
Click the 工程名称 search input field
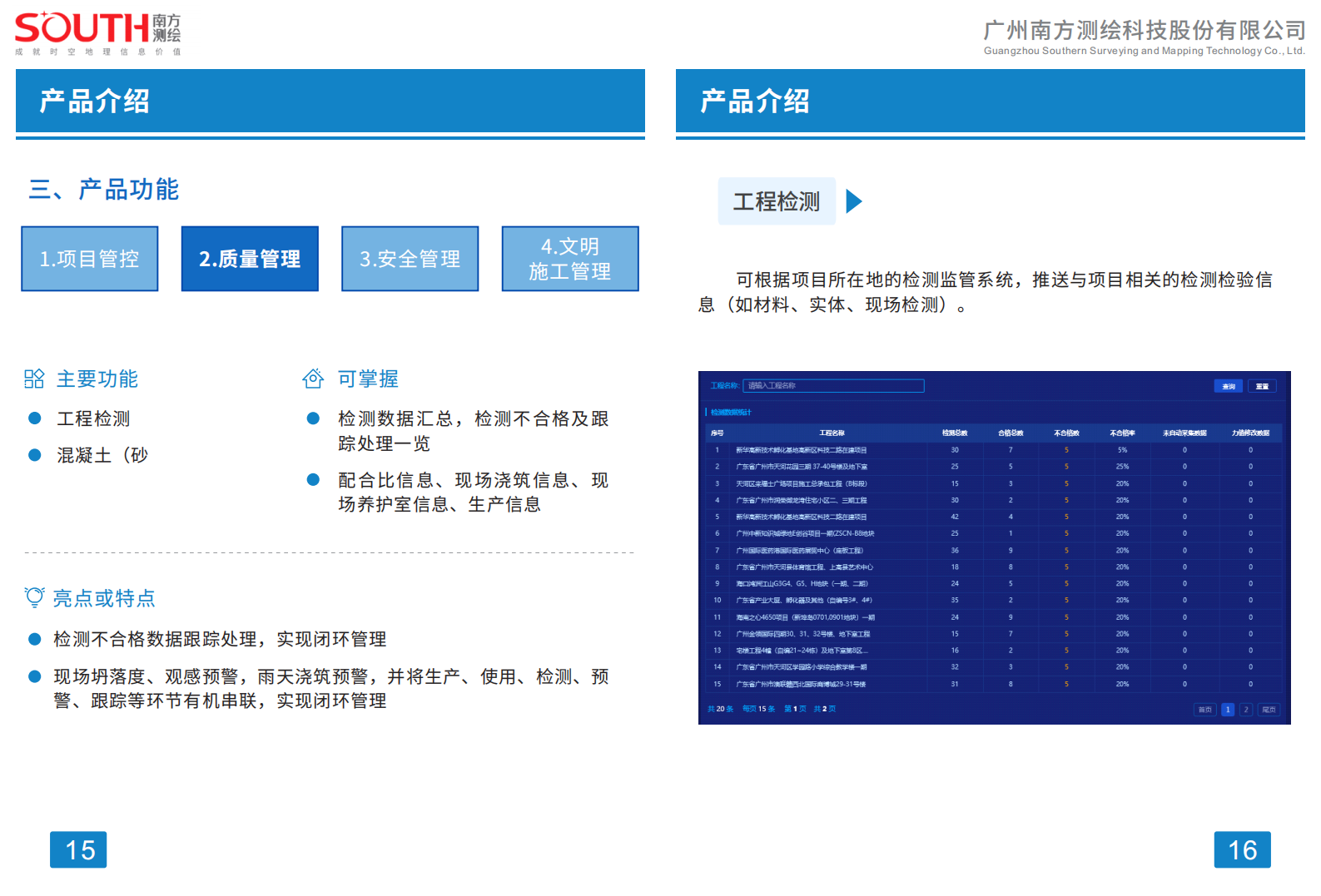pos(833,386)
